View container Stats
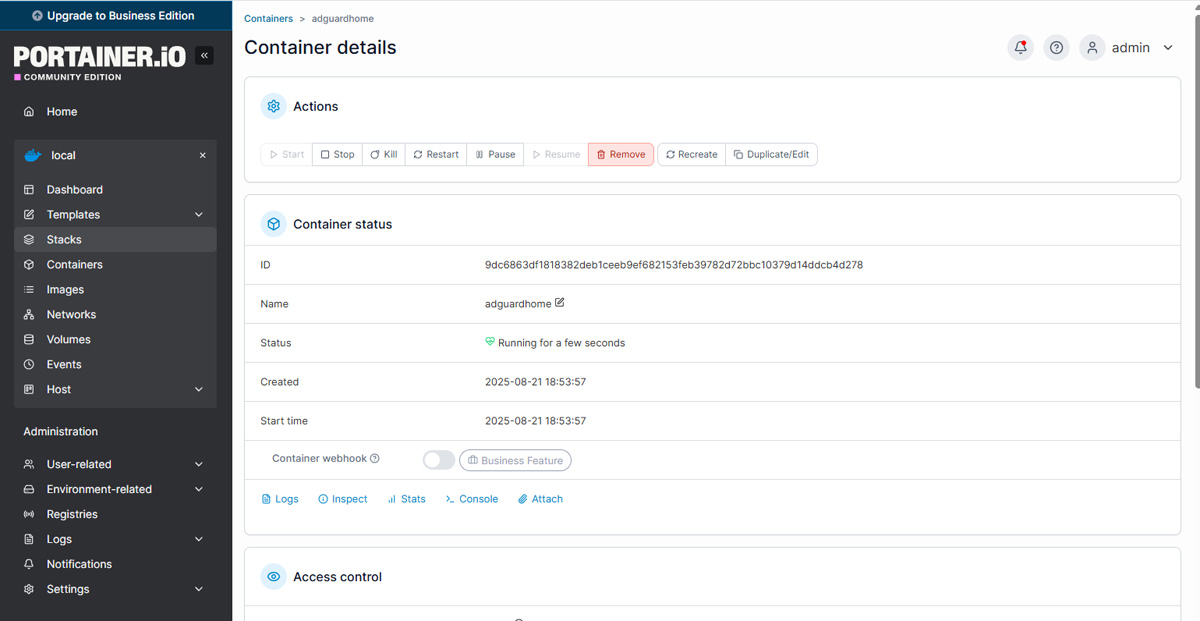1200x621 pixels. point(406,499)
